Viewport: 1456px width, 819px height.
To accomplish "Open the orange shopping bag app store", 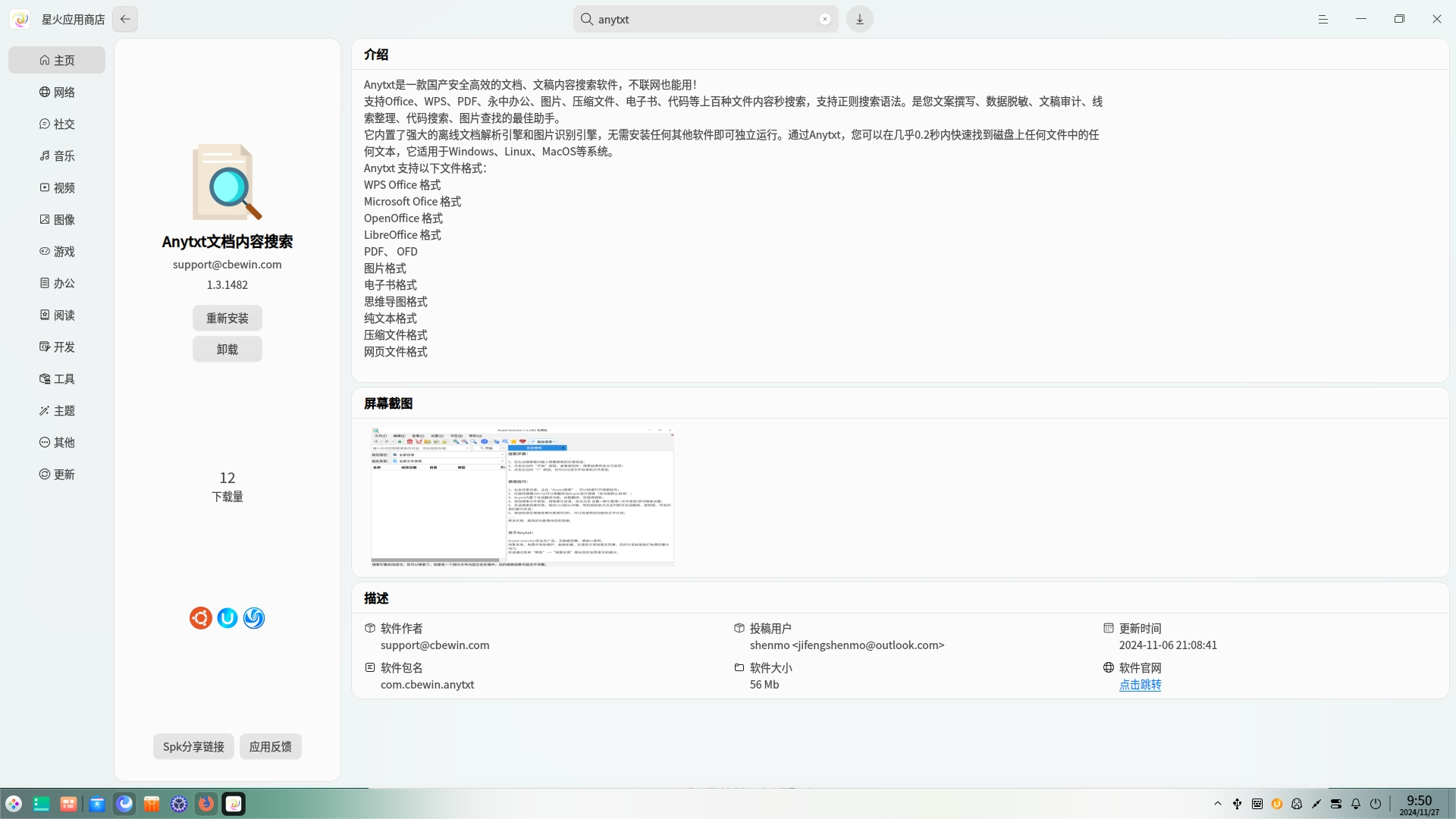I will [x=152, y=804].
